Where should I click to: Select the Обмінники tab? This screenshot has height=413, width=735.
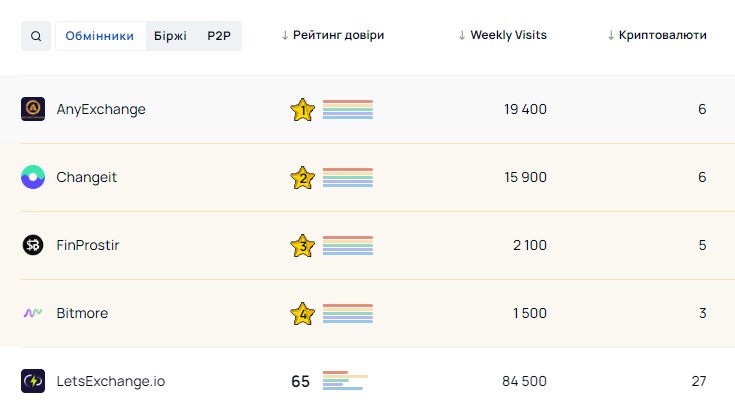(100, 36)
